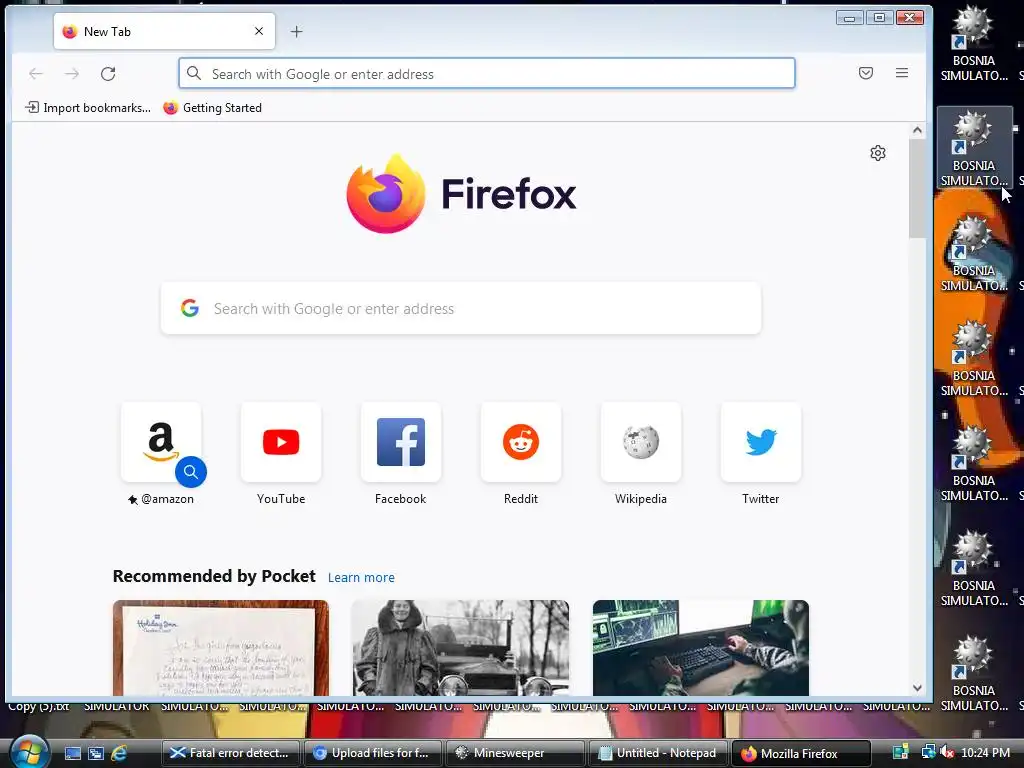Reload the current page
1024x768 pixels.
pos(108,74)
